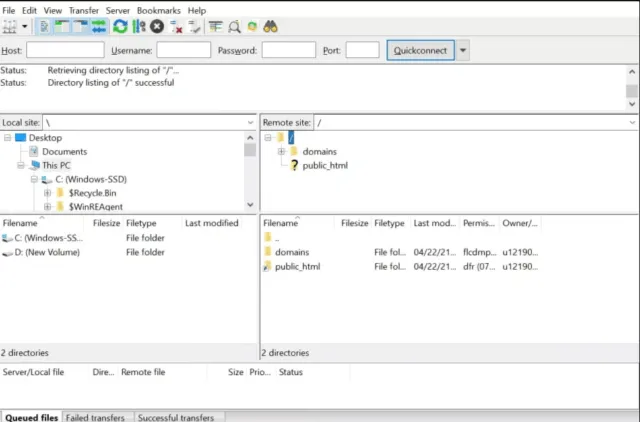The height and width of the screenshot is (422, 640).
Task: Click the reconnect to last server icon
Action: coord(194,26)
